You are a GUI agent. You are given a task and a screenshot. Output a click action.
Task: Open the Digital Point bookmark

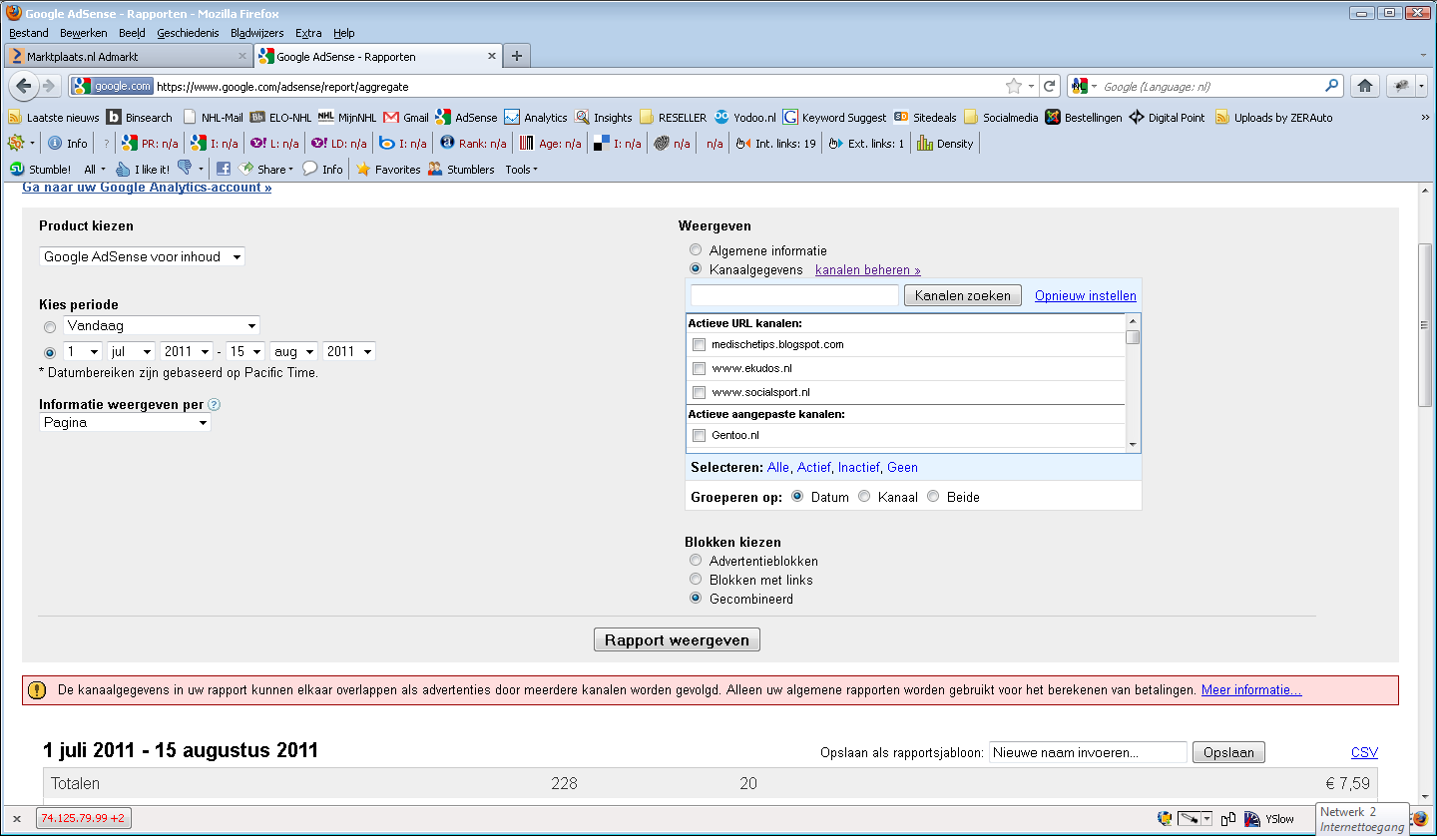point(1167,118)
